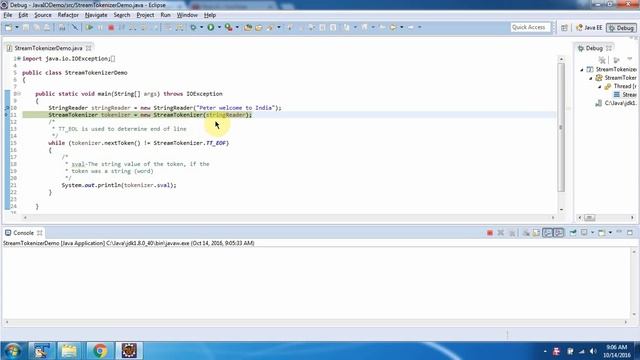Click the red Terminate icon in main toolbar
The image size is (640, 360).
[111, 27]
